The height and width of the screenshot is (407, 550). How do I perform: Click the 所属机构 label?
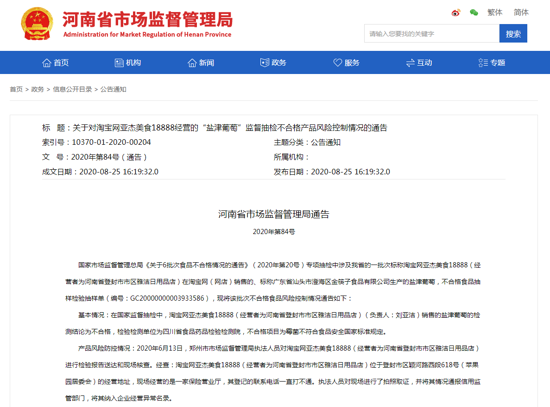(291, 157)
